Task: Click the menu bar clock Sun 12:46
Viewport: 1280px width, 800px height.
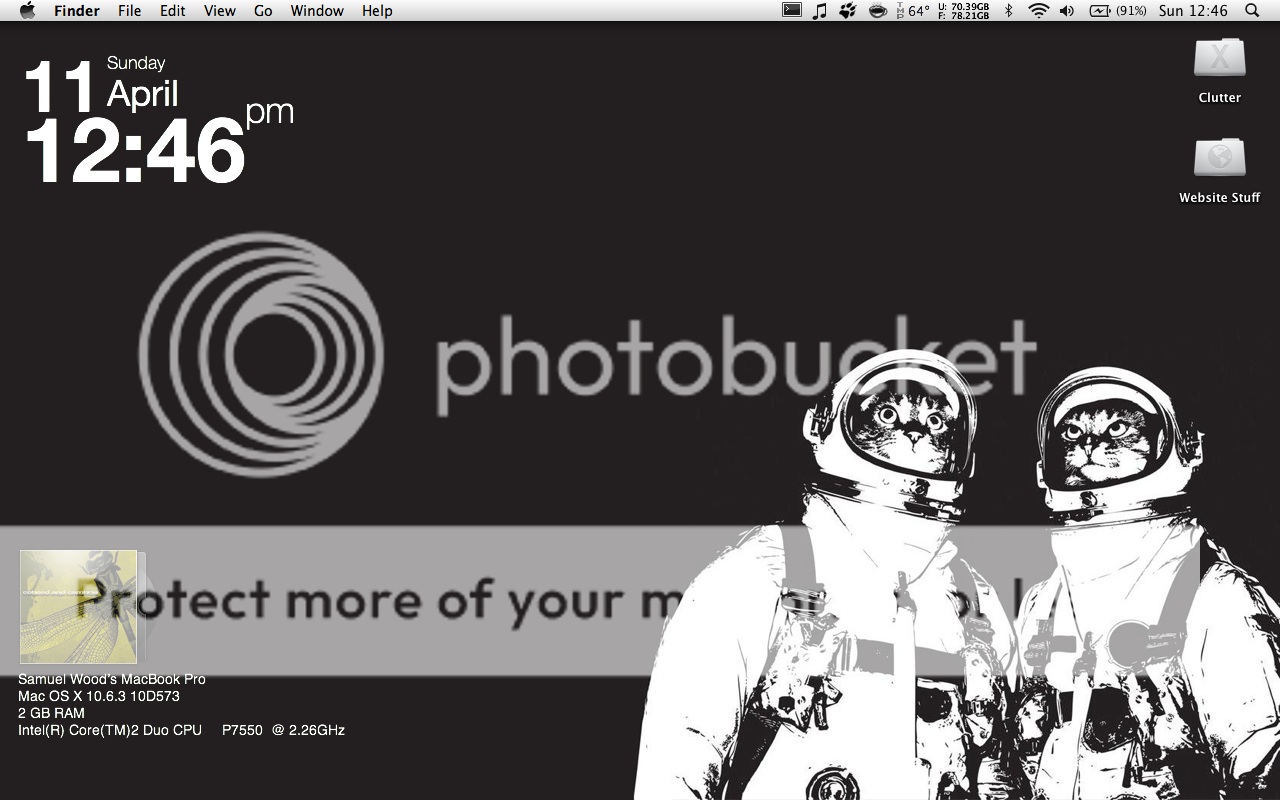Action: tap(1193, 11)
